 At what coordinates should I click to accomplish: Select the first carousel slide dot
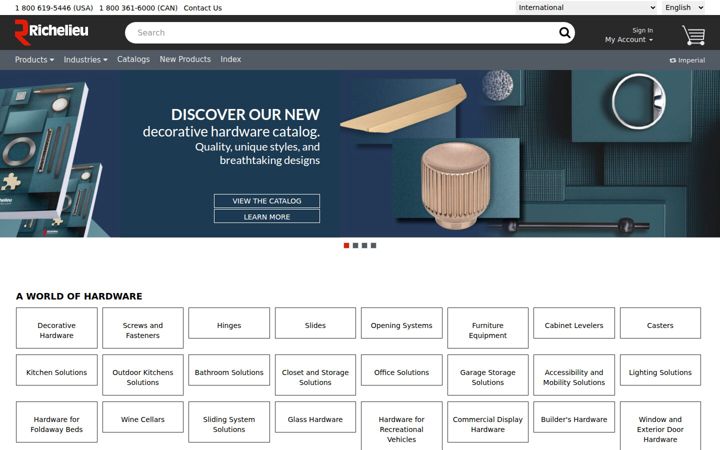347,246
